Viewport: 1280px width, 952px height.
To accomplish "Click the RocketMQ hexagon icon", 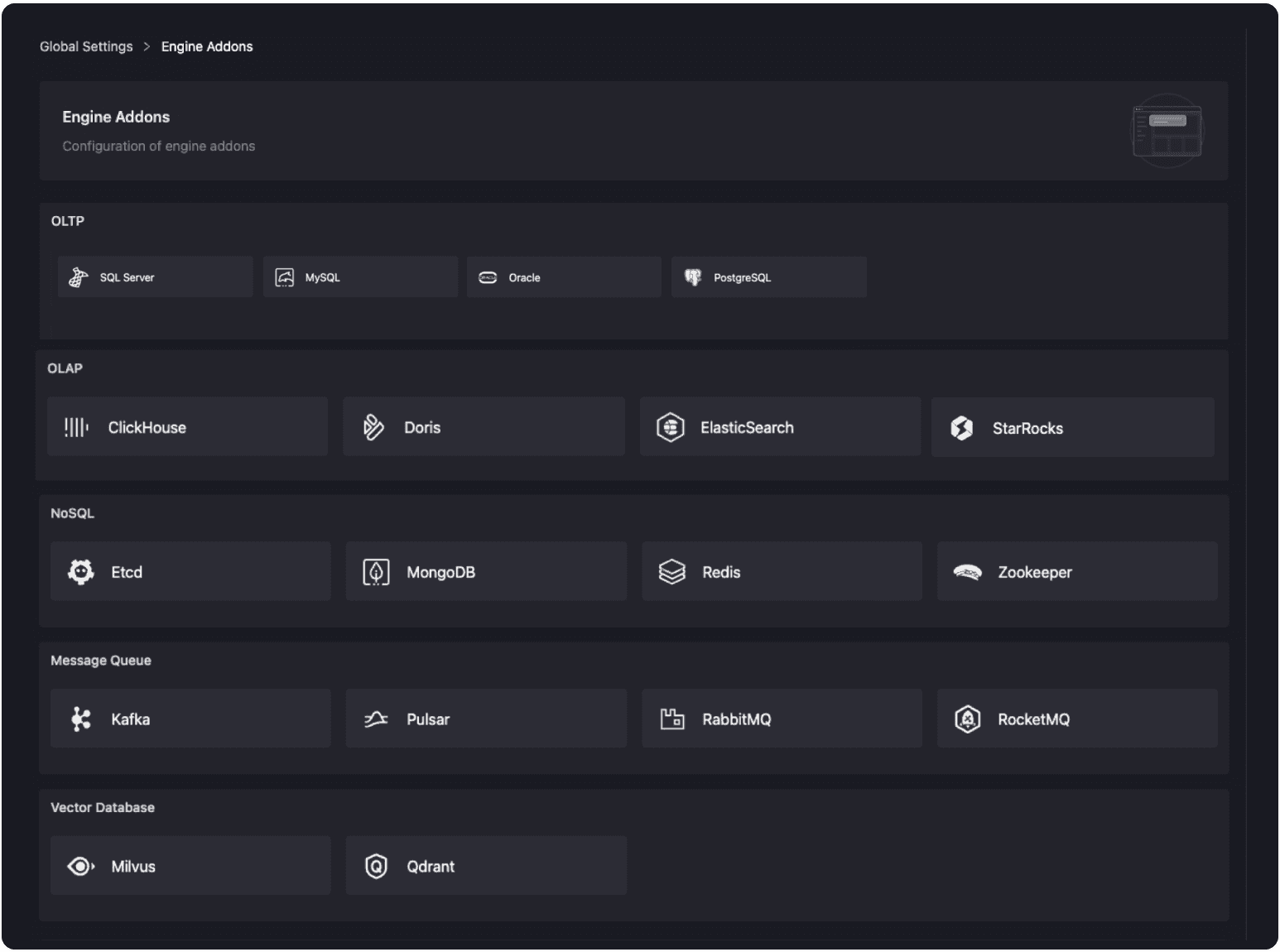I will coord(967,719).
